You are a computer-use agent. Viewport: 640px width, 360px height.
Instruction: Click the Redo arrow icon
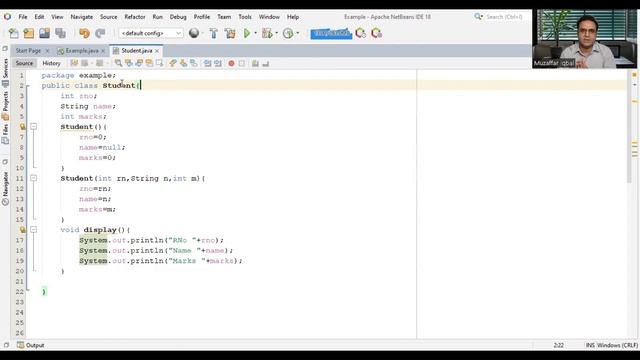click(x=100, y=33)
